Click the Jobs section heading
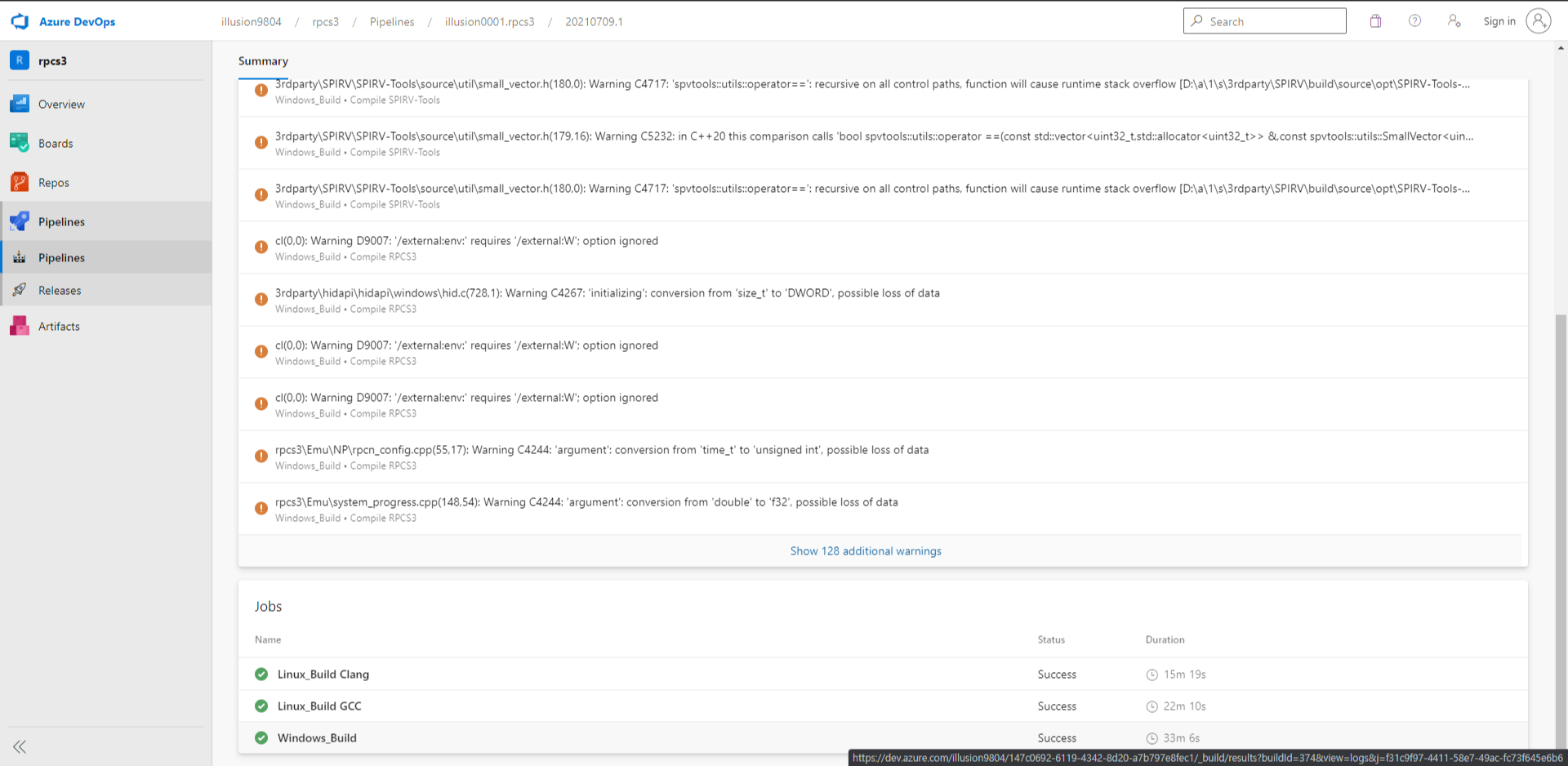The height and width of the screenshot is (766, 1568). (x=268, y=606)
